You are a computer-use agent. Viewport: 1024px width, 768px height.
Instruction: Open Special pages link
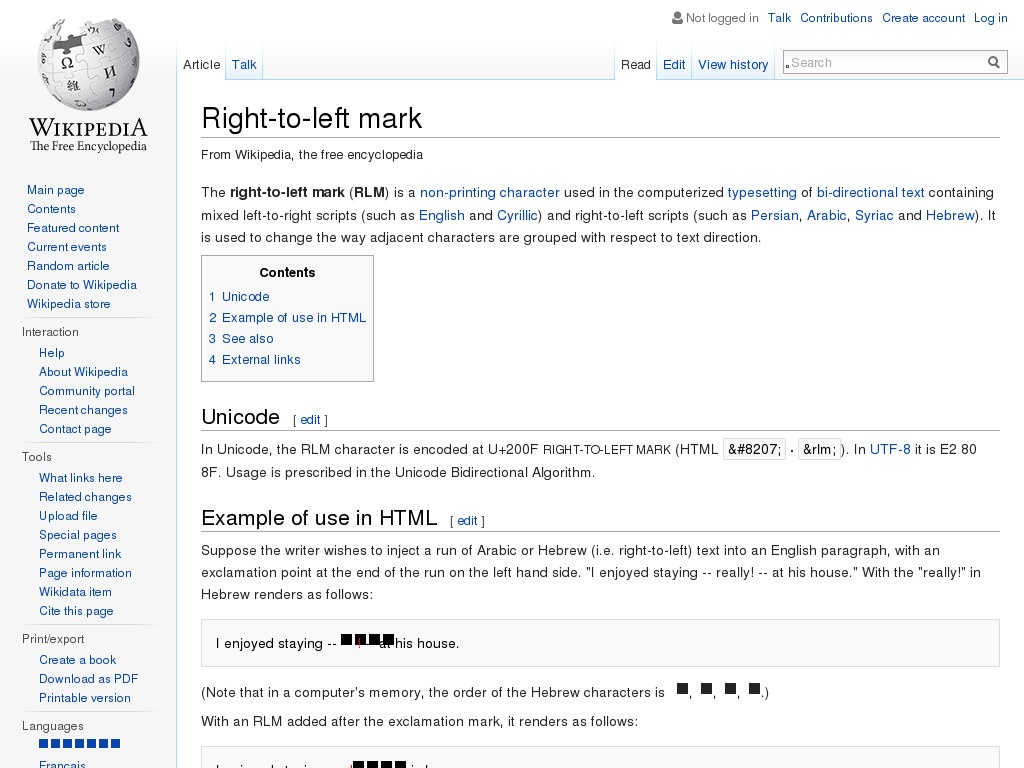pos(78,535)
